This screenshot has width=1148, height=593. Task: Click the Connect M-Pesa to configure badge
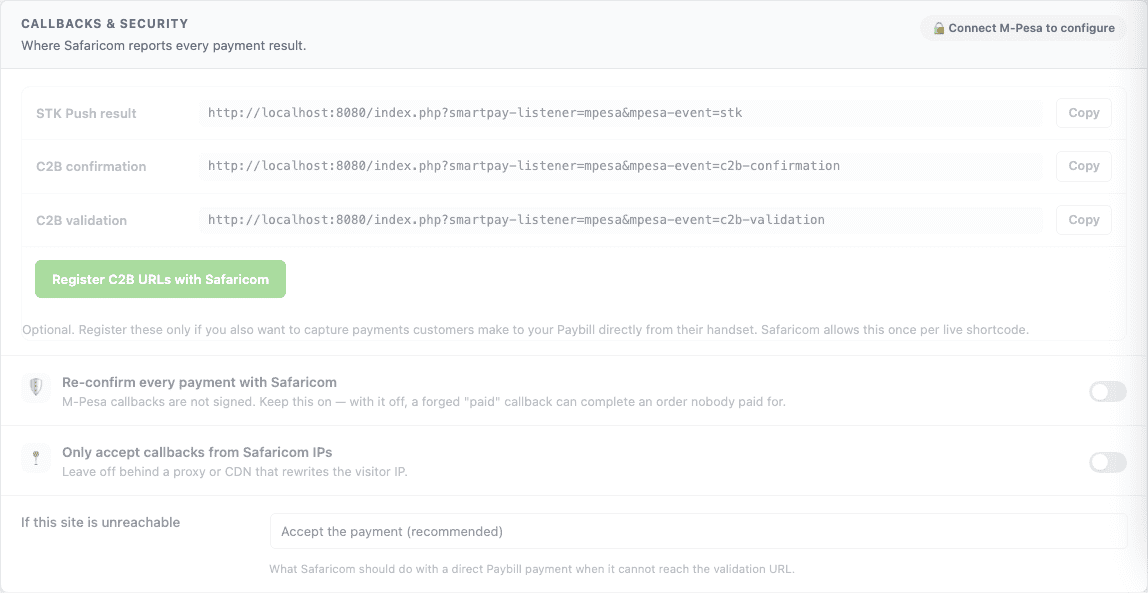point(1024,29)
